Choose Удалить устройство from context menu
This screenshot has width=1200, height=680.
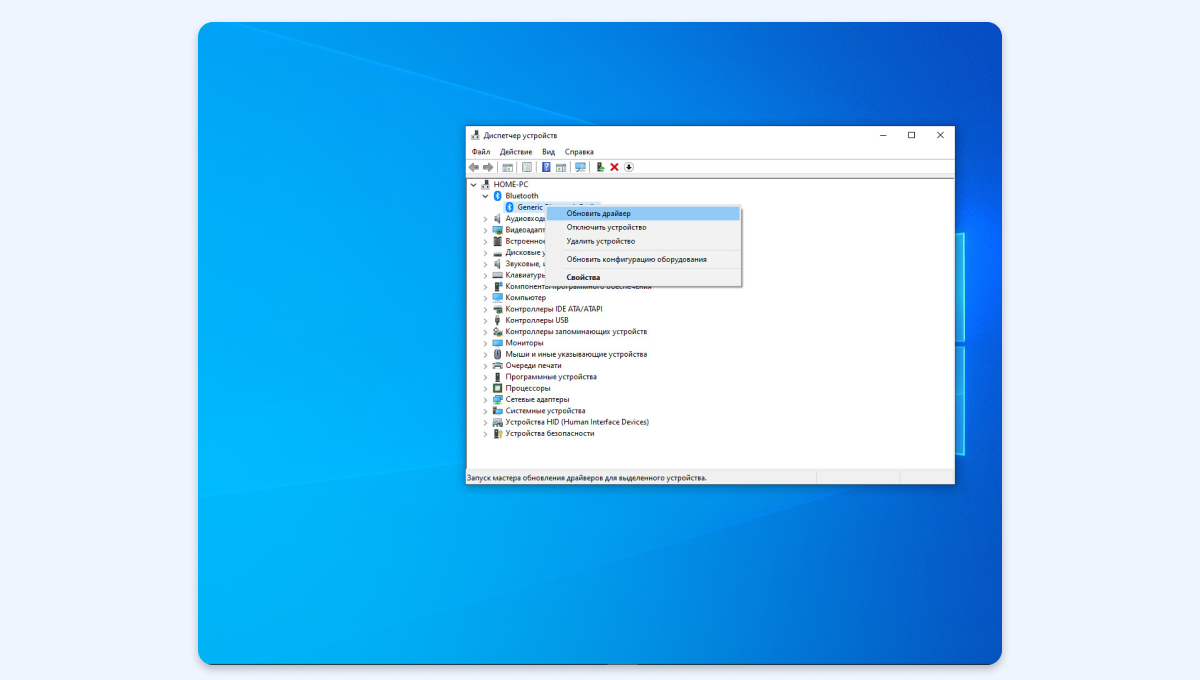tap(600, 241)
